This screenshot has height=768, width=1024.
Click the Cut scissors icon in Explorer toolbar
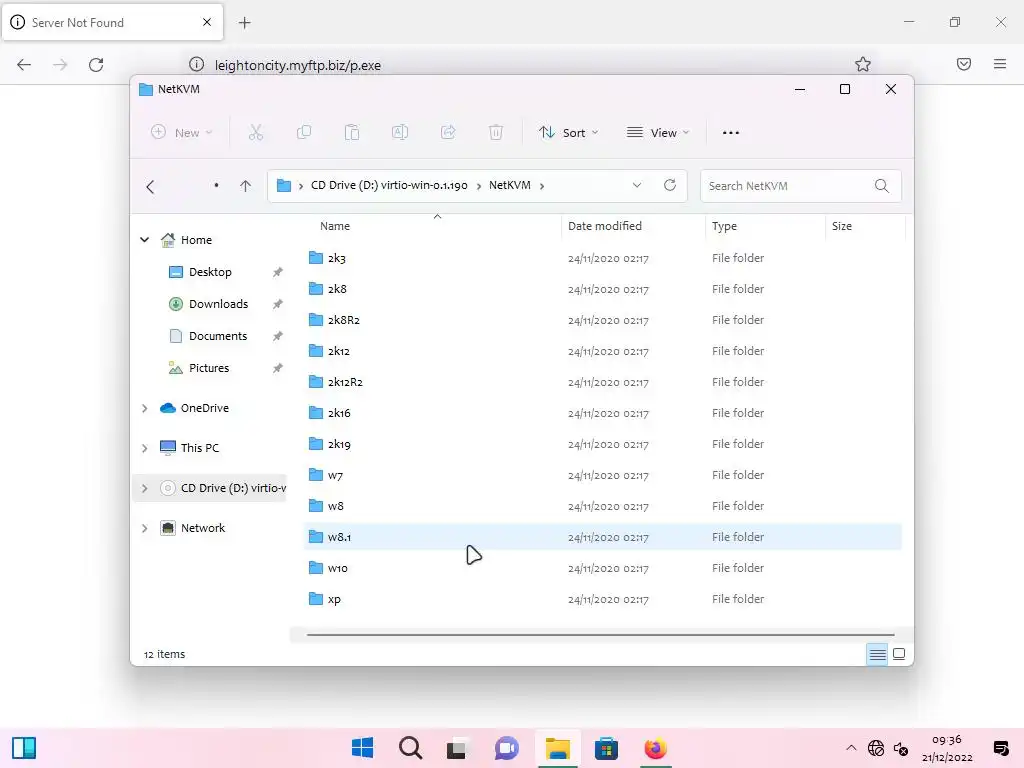click(x=255, y=133)
